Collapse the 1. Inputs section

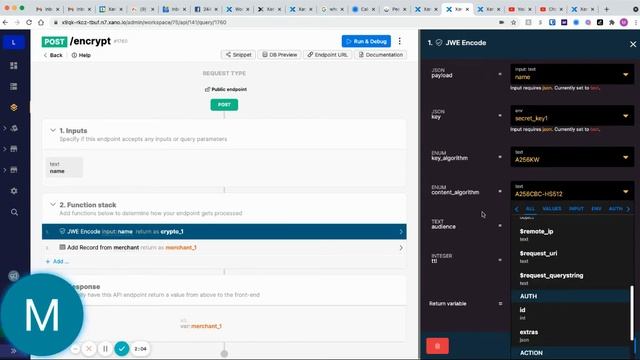53,130
